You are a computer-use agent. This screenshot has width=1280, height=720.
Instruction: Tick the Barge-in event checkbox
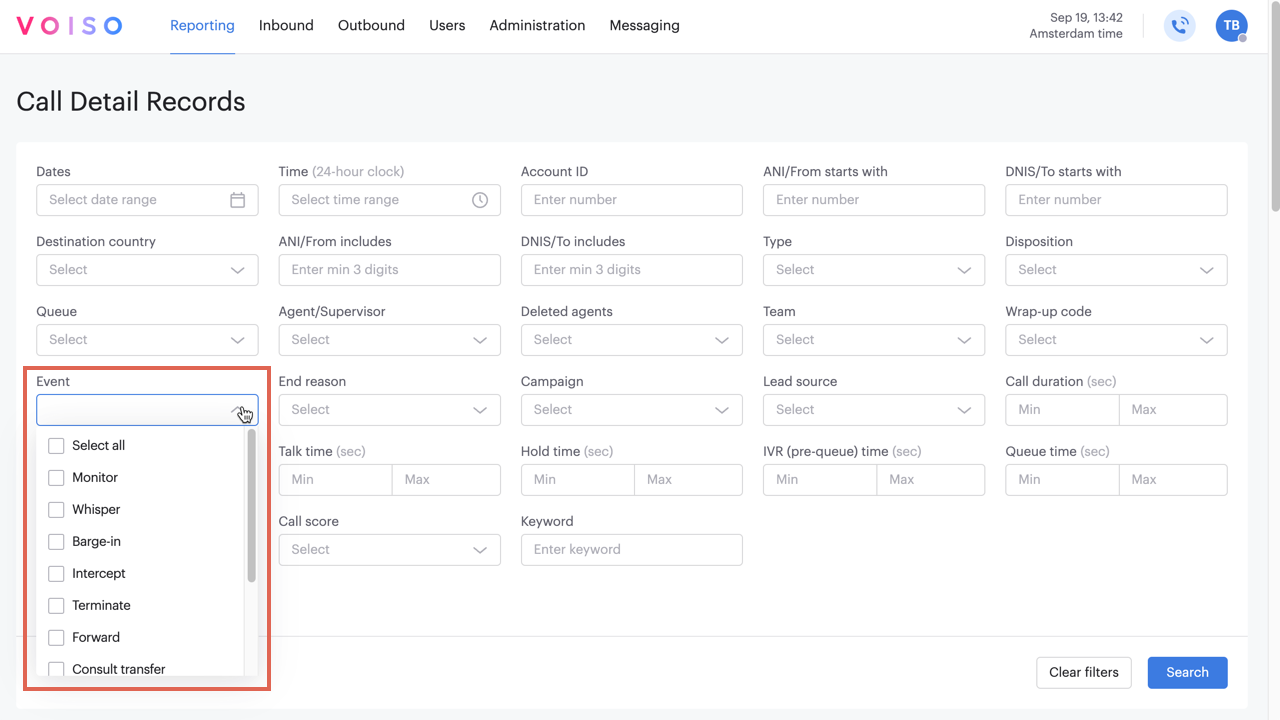[x=56, y=542]
